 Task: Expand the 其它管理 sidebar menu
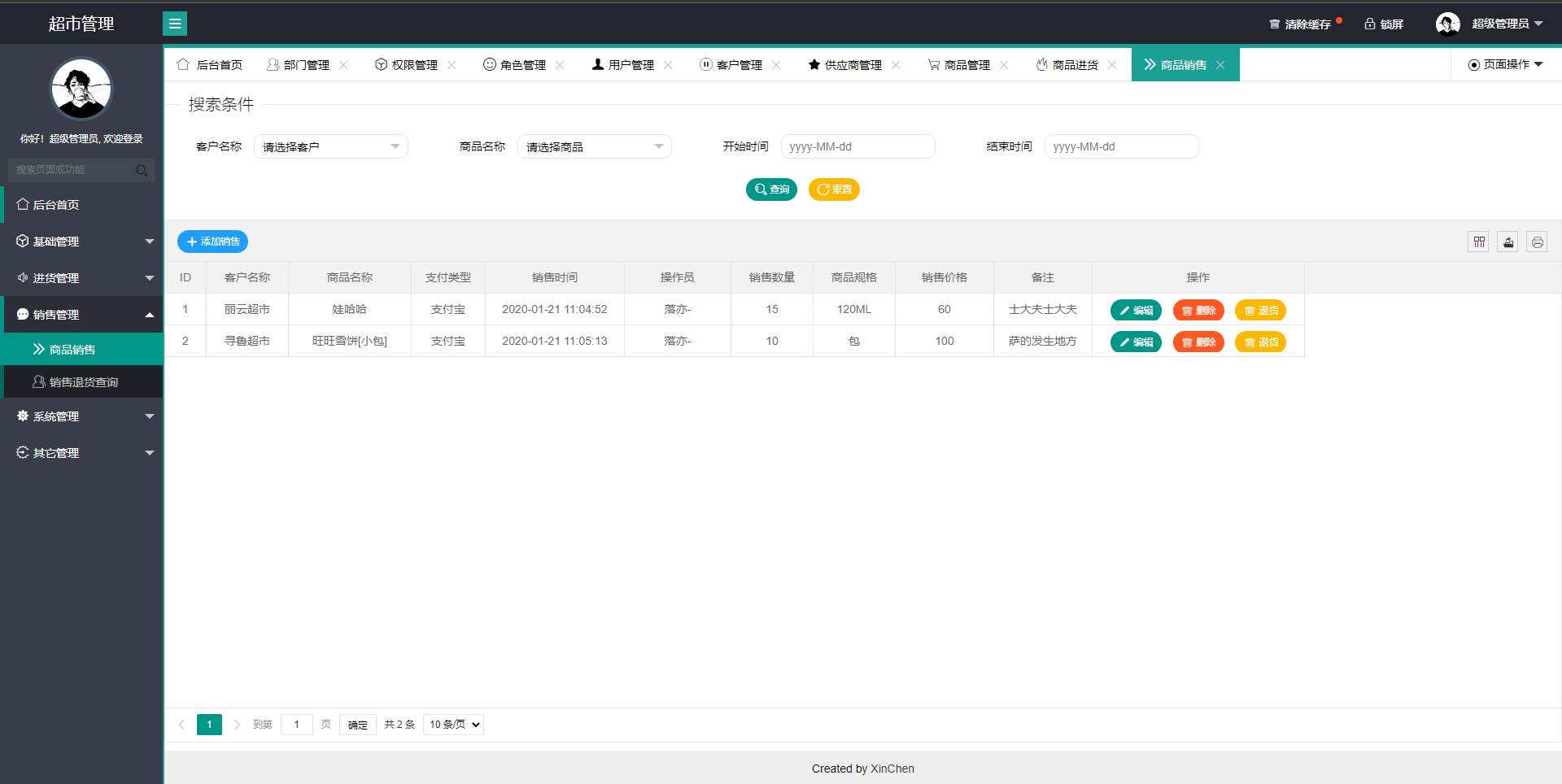point(83,453)
